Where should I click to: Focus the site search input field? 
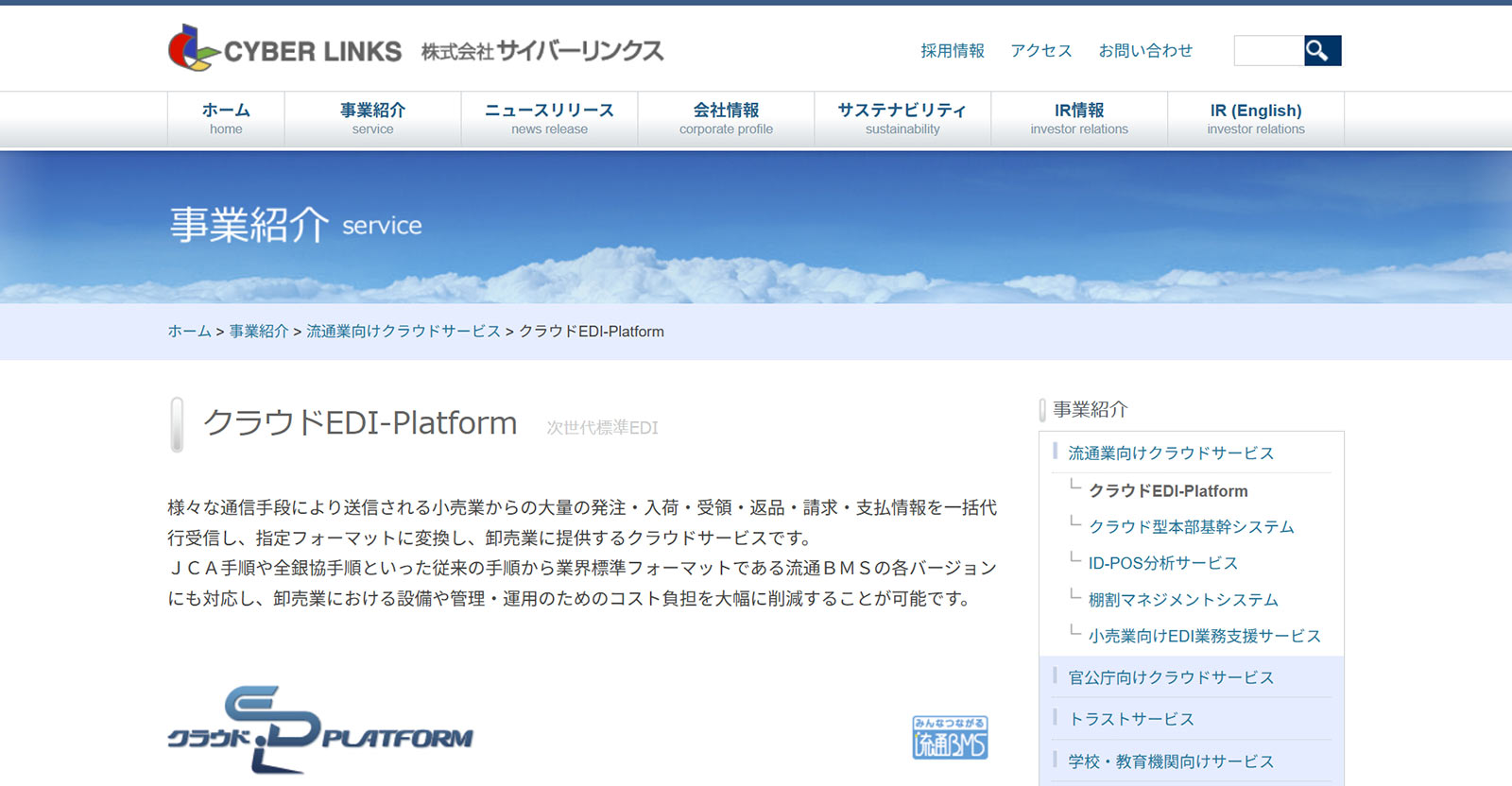pyautogui.click(x=1269, y=50)
